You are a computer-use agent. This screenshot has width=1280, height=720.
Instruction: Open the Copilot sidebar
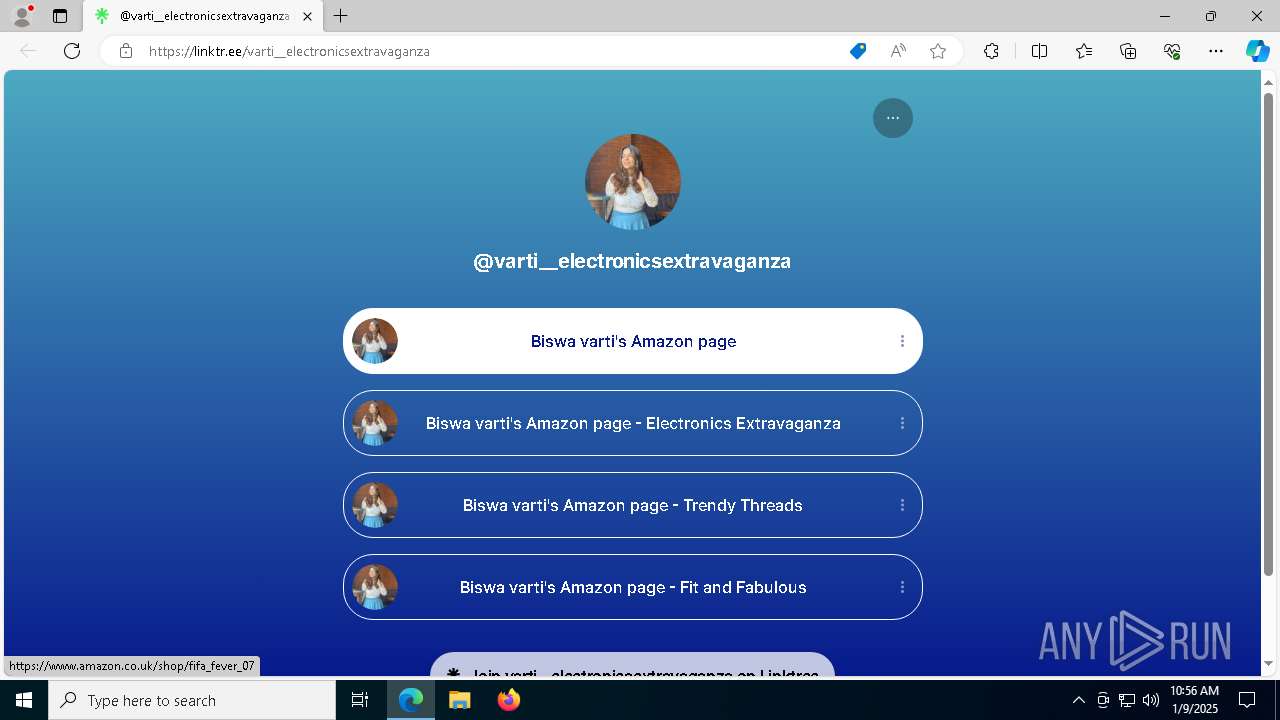pos(1257,51)
